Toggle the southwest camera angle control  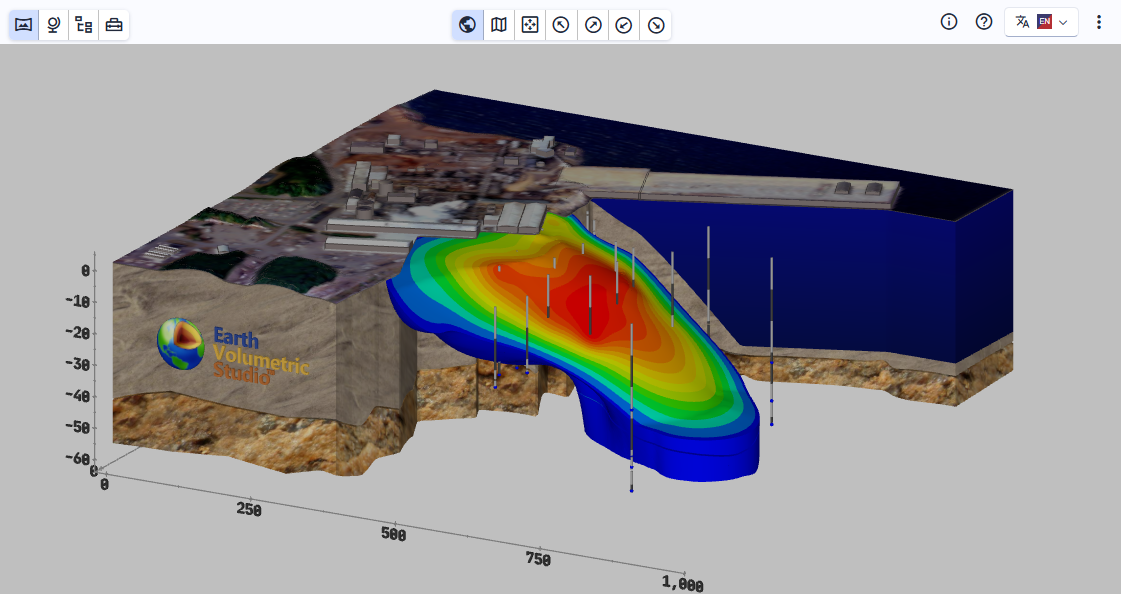click(x=624, y=25)
